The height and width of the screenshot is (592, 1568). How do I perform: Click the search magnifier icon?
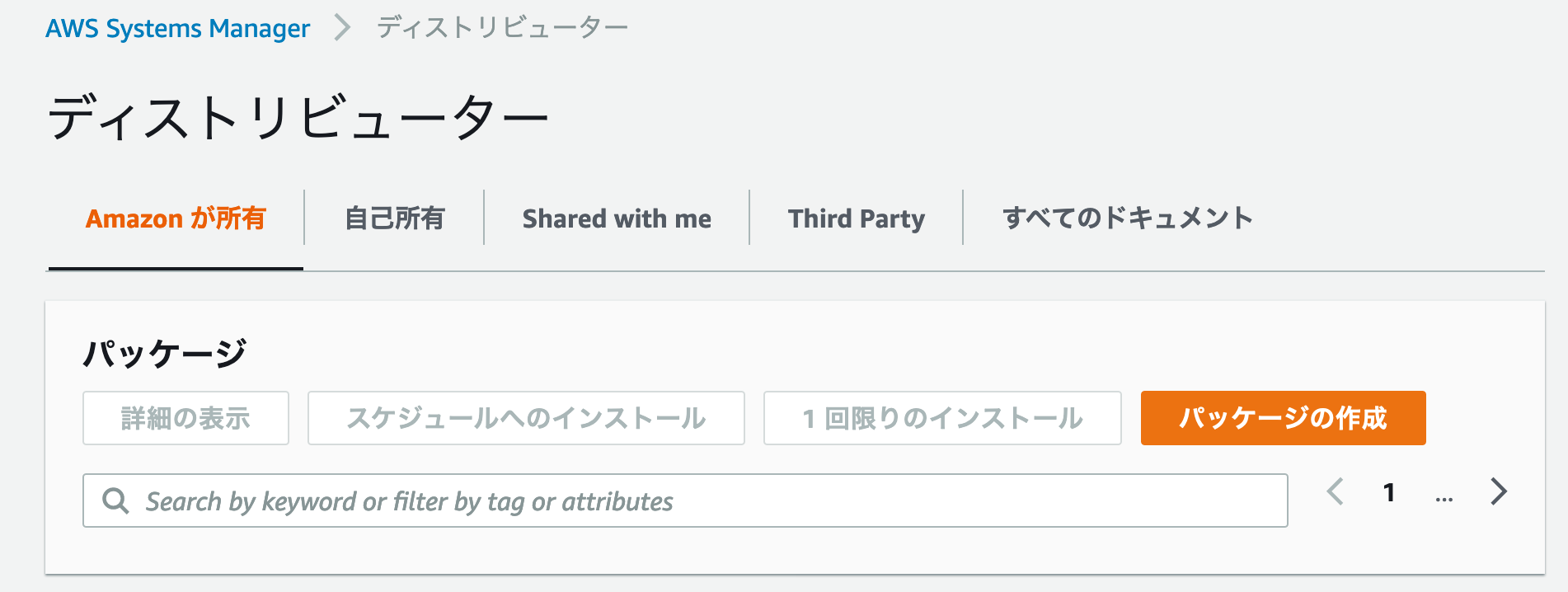[x=115, y=500]
